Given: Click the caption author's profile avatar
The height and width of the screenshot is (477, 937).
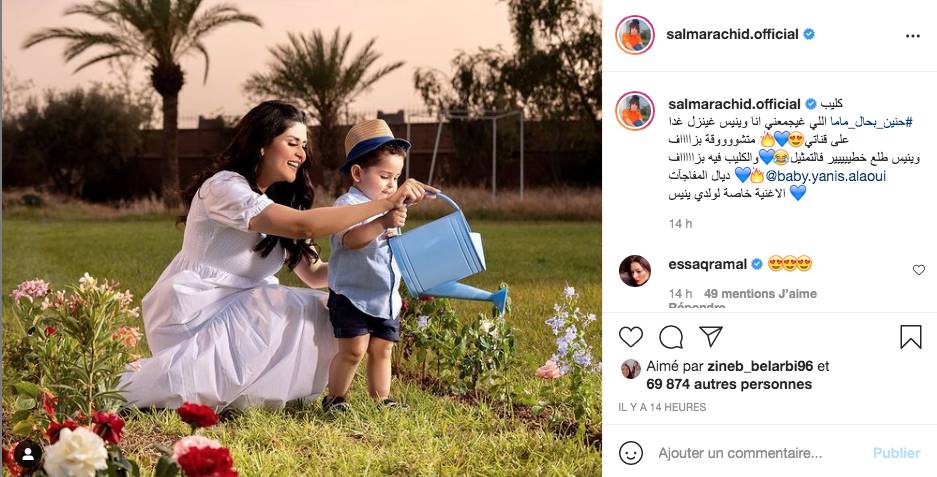Looking at the screenshot, I should [635, 111].
